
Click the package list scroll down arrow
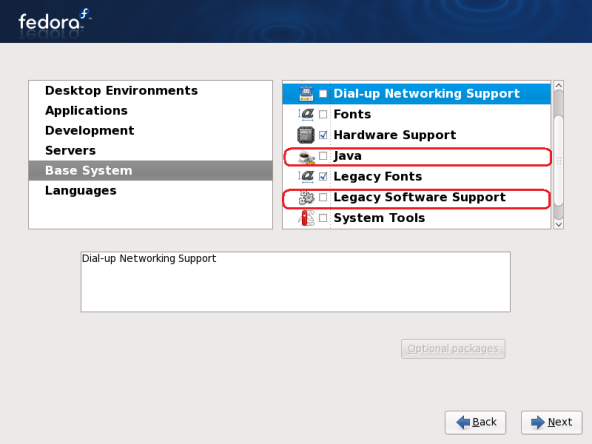(558, 224)
